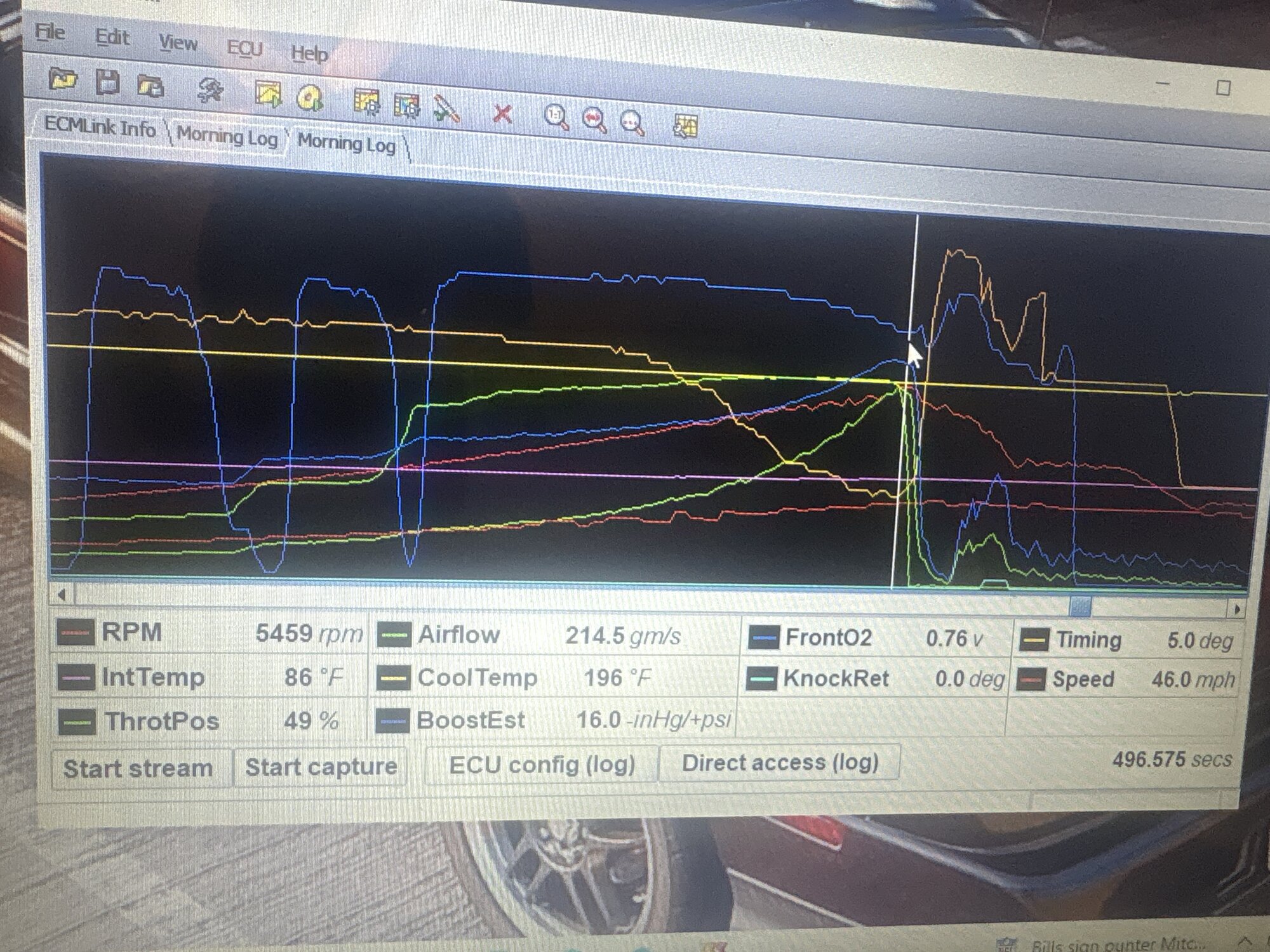Click the graph scrollbar left arrow

pyautogui.click(x=62, y=595)
